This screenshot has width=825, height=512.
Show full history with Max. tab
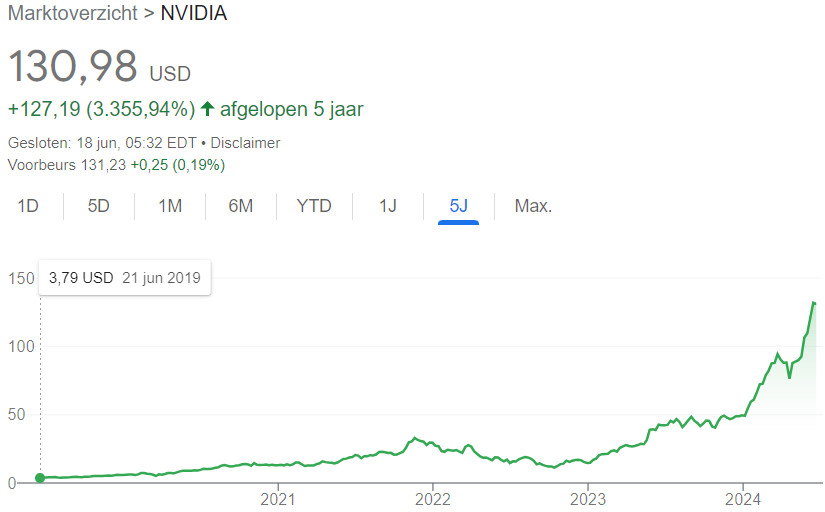pos(533,207)
